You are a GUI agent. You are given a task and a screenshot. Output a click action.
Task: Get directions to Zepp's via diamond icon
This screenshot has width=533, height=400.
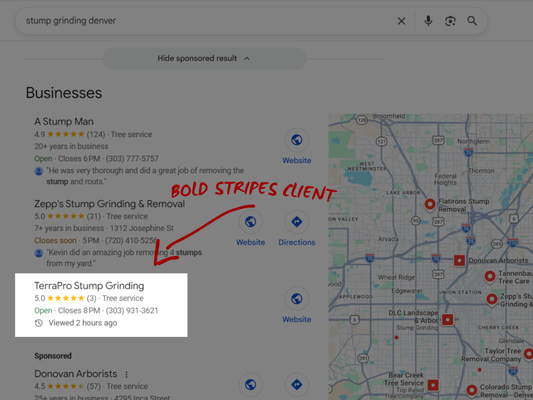pos(297,222)
